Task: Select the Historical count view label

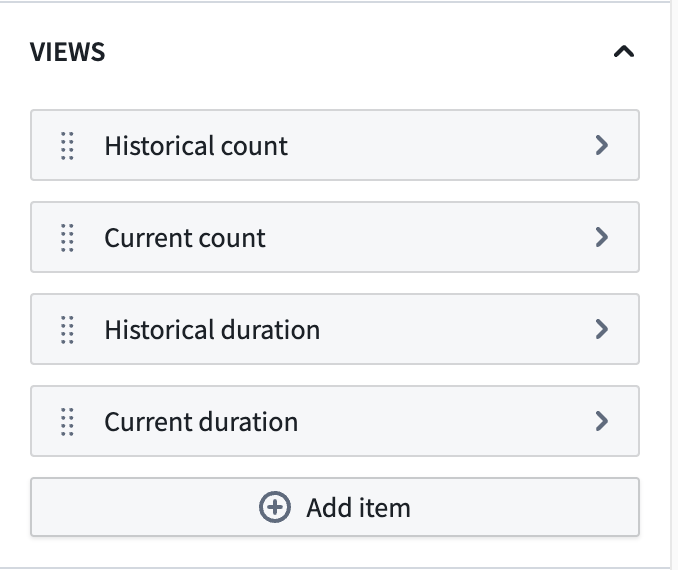Action: [196, 146]
